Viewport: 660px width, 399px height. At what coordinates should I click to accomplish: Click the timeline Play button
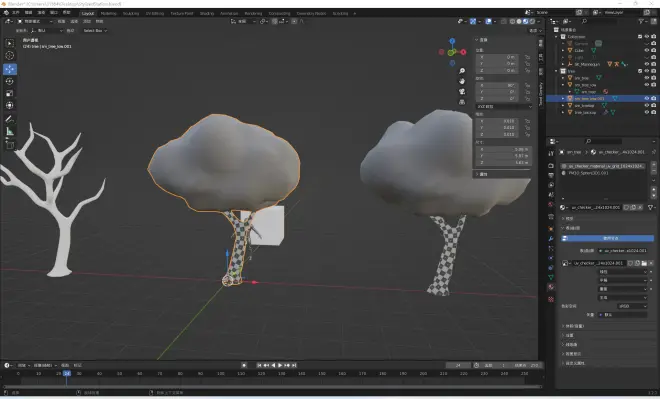point(280,365)
